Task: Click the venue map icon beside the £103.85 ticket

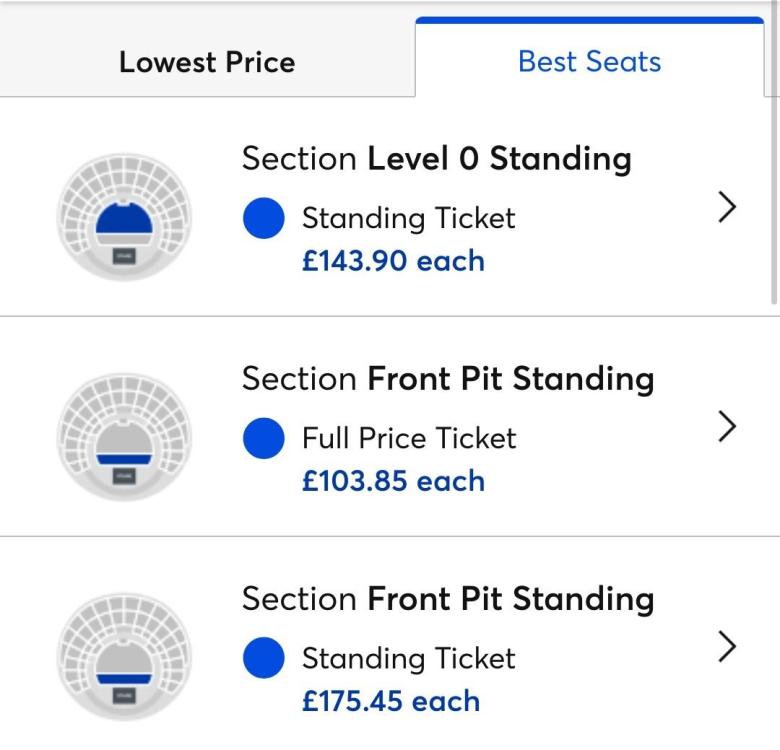Action: pos(111,432)
